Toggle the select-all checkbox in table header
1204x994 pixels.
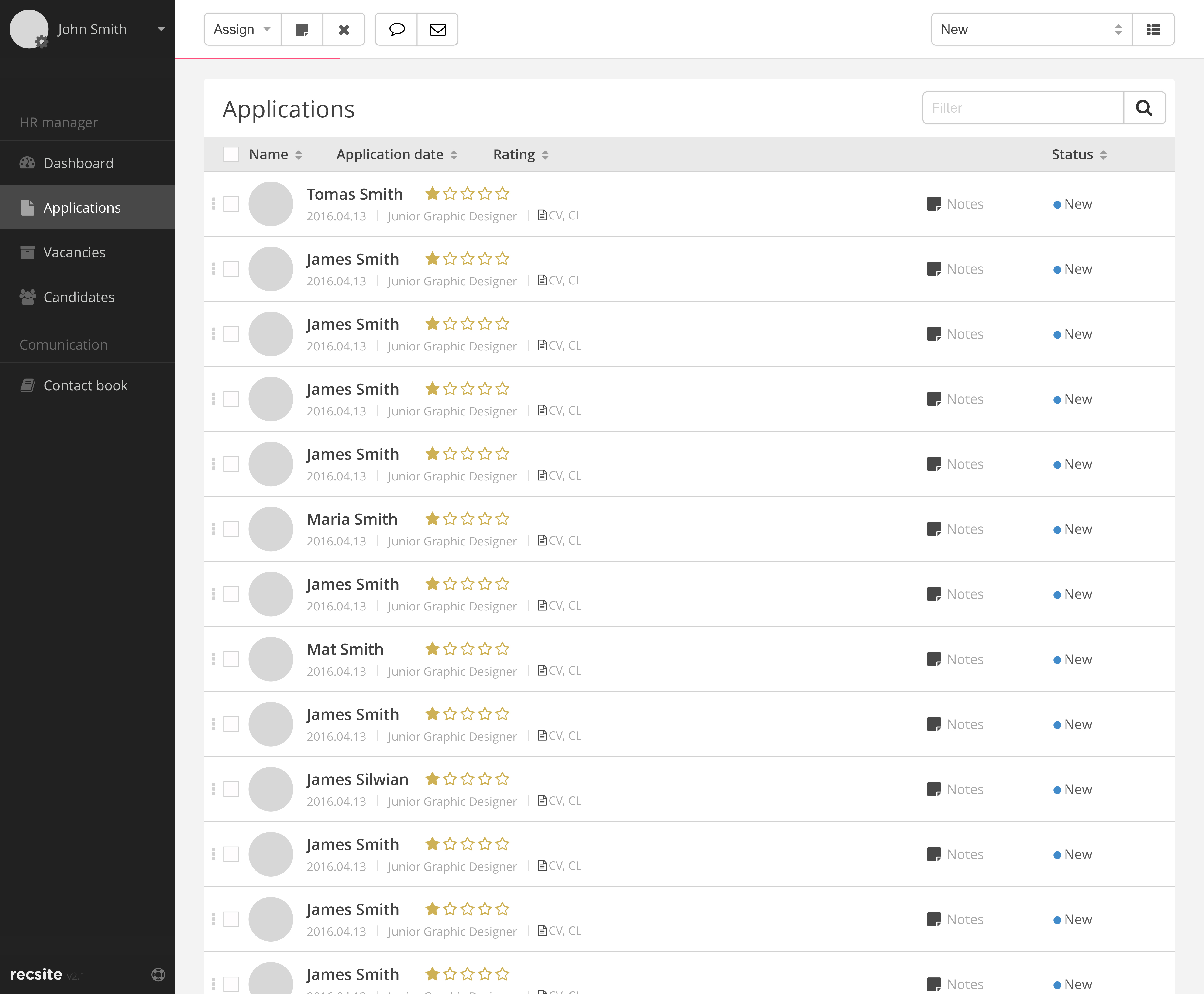click(x=231, y=154)
